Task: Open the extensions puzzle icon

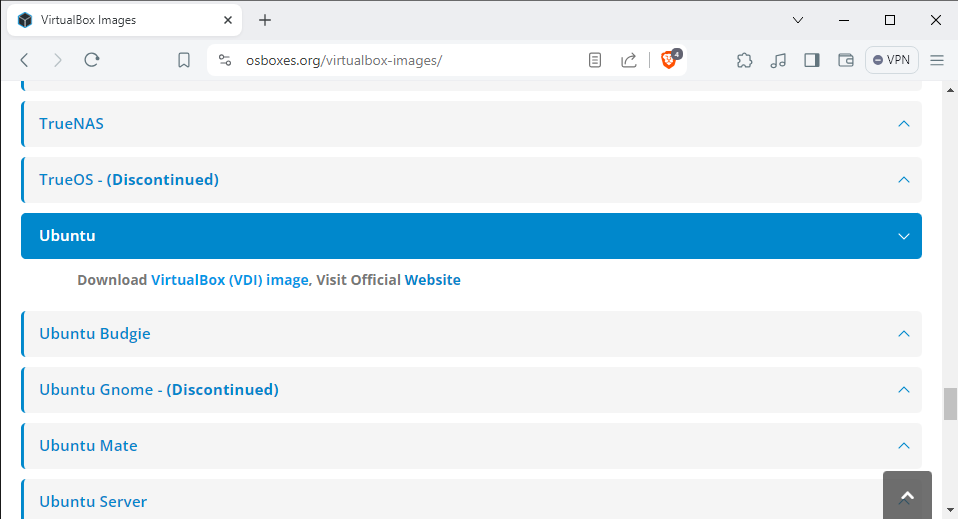Action: click(x=744, y=60)
